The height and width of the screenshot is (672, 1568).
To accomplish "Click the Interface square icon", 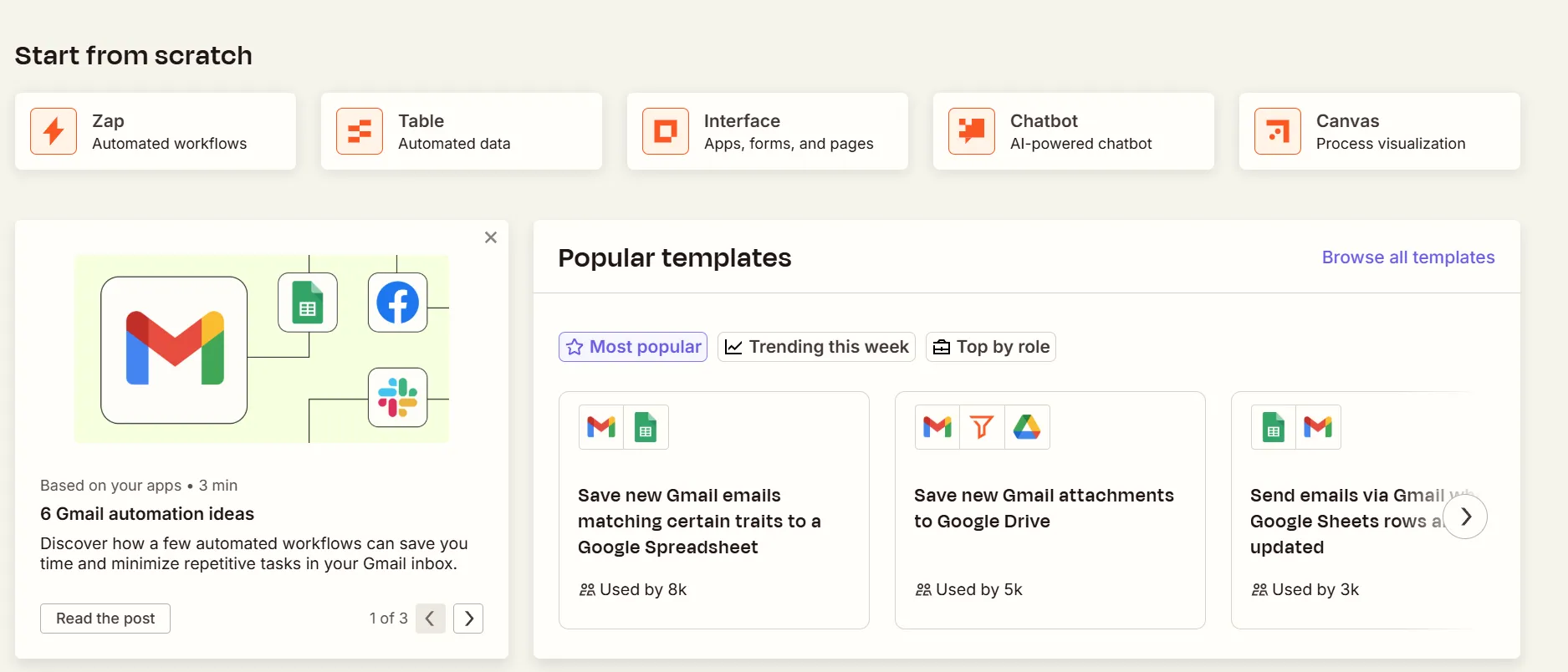I will 666,131.
